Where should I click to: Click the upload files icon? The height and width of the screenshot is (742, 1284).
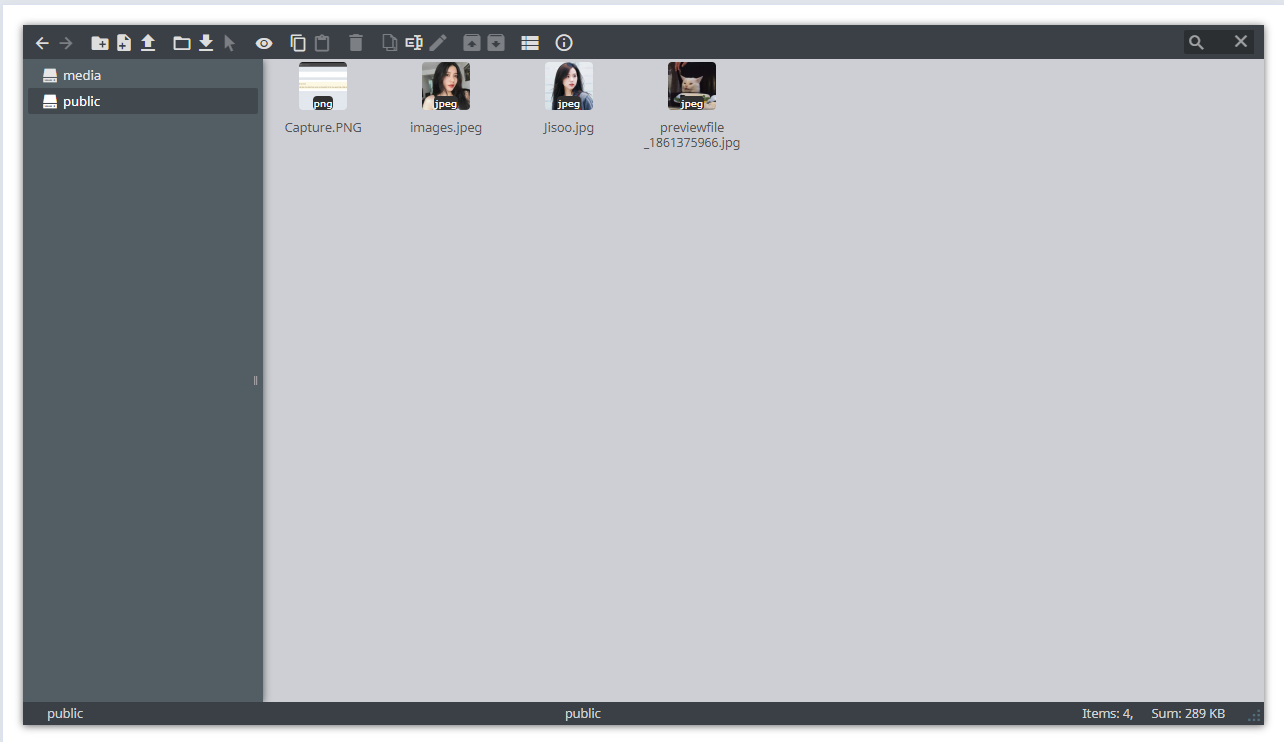coord(148,43)
